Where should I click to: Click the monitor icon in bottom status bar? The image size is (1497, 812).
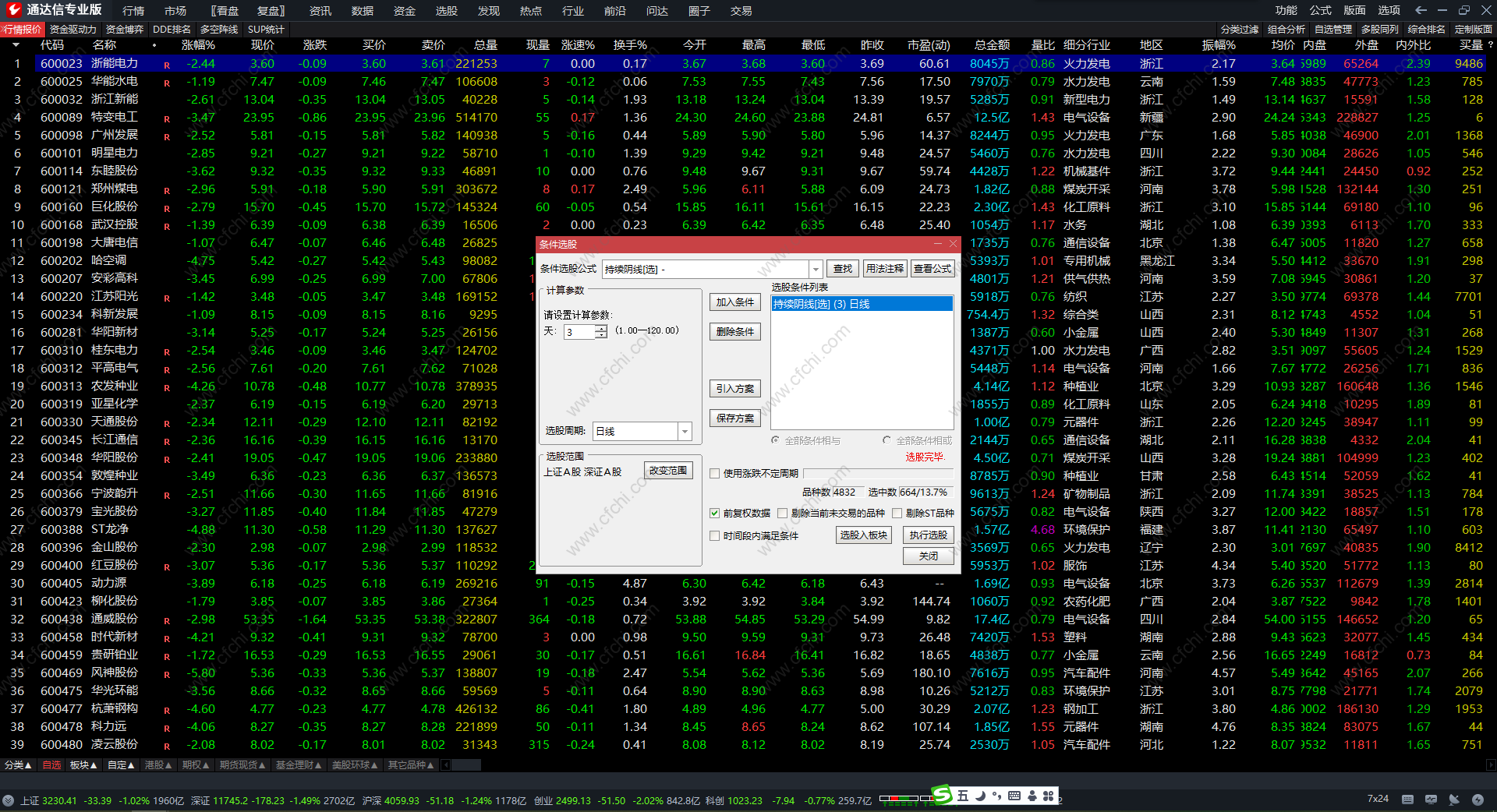tap(1431, 799)
